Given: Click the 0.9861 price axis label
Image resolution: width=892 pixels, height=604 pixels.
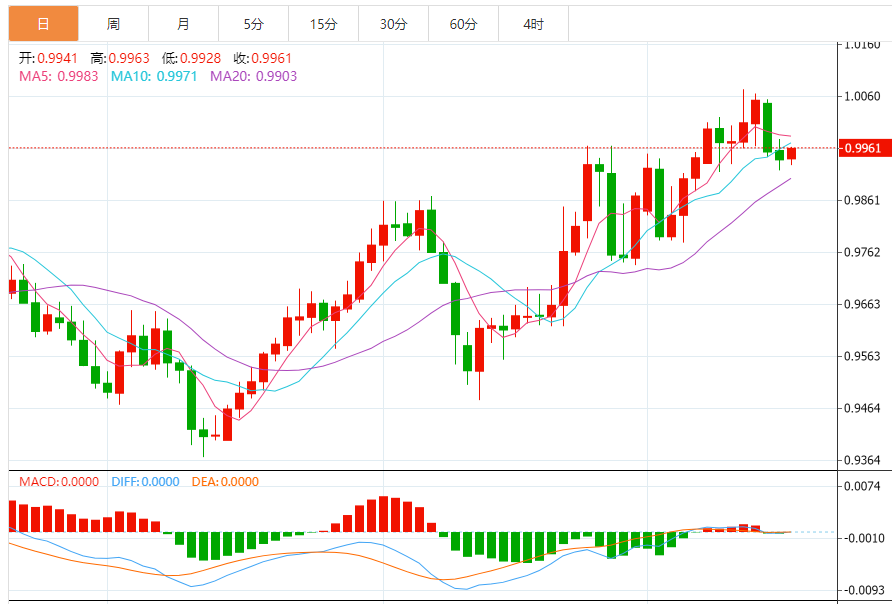Looking at the screenshot, I should tap(864, 200).
